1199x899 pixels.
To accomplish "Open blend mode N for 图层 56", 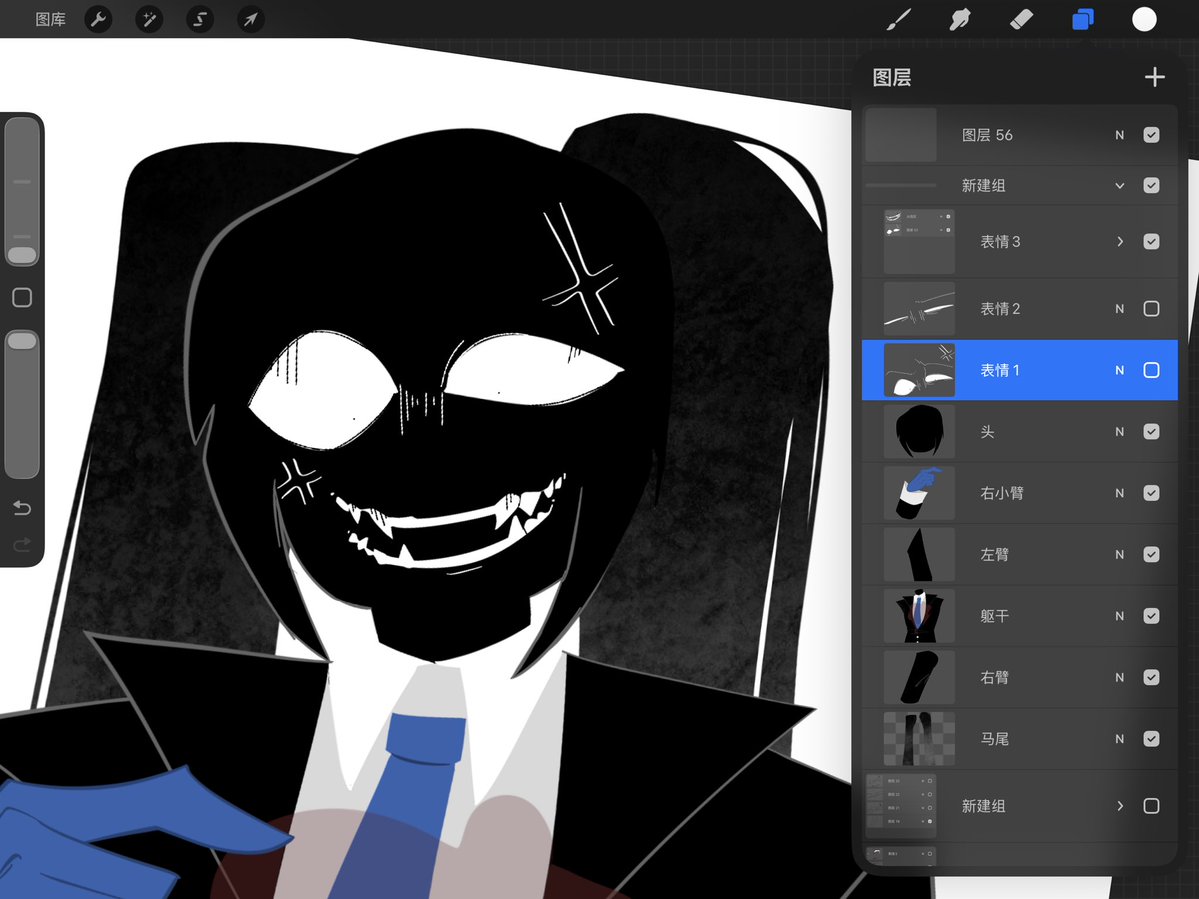I will tap(1119, 135).
